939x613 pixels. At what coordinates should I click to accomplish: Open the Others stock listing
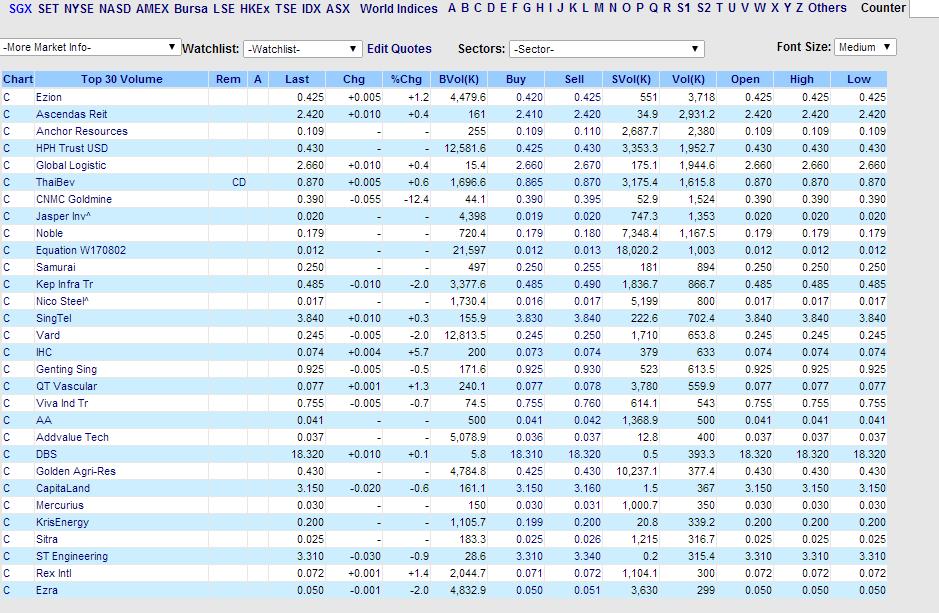pyautogui.click(x=827, y=8)
